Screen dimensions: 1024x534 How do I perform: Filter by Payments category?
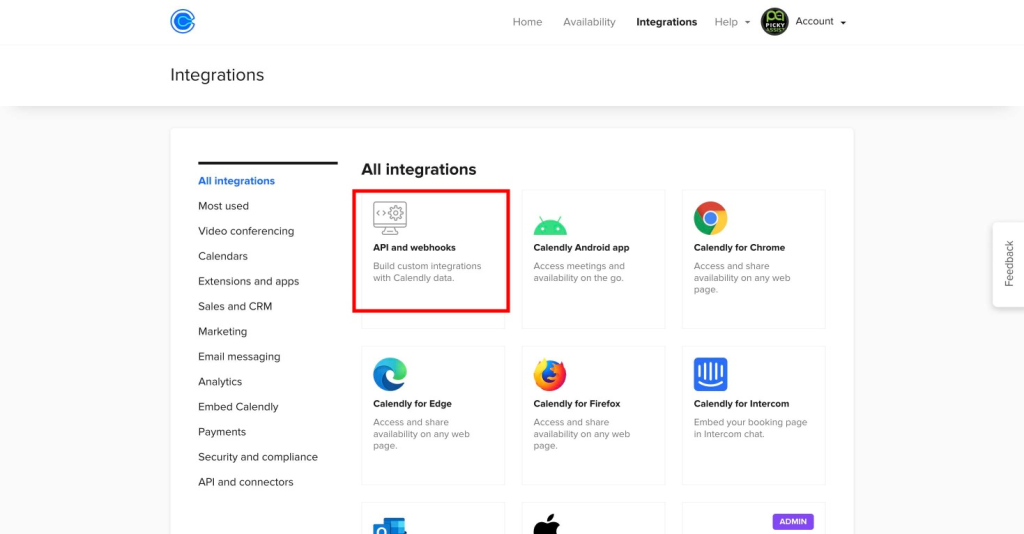point(222,432)
